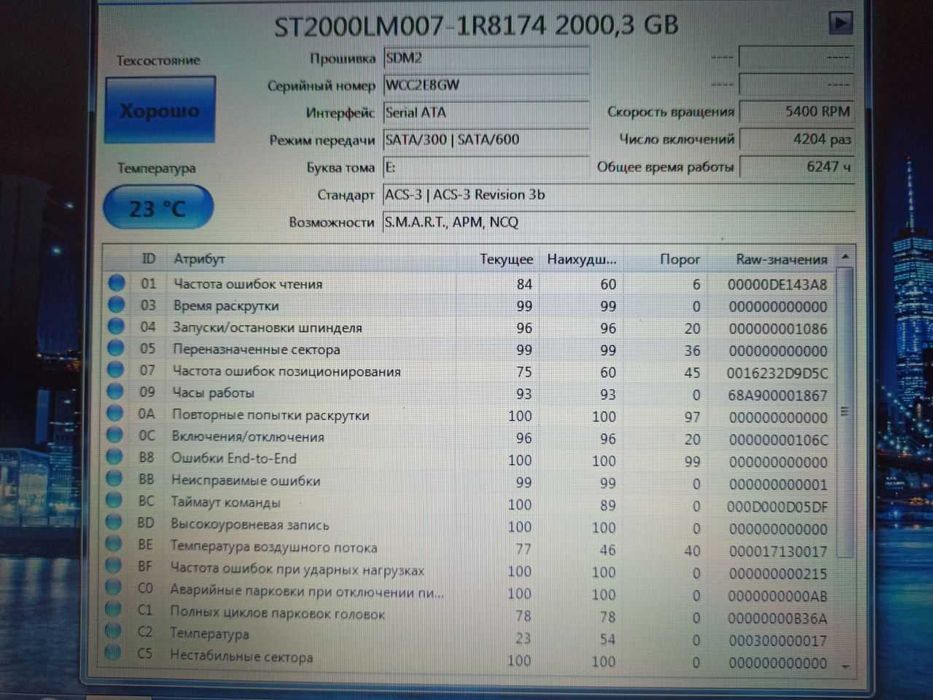
Task: Click status icon for attribute C1
Action: point(112,610)
